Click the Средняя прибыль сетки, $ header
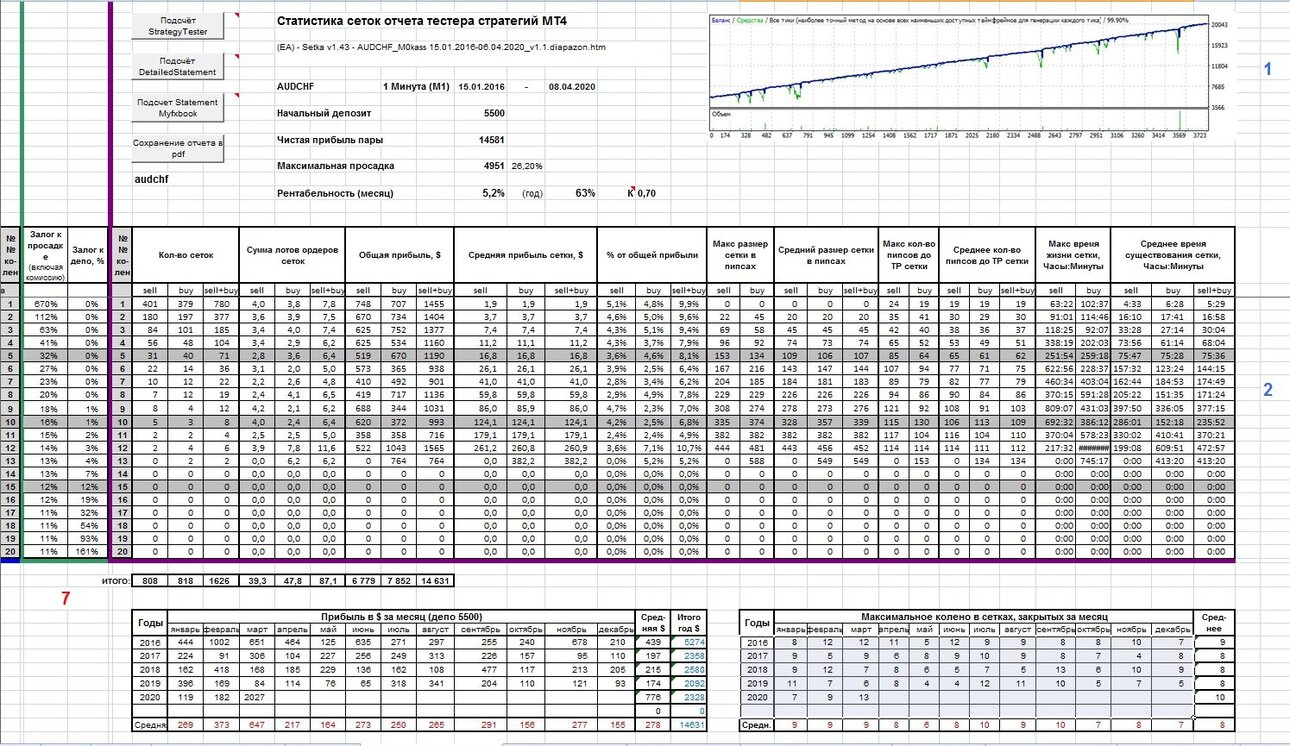Image resolution: width=1290 pixels, height=746 pixels. 525,255
